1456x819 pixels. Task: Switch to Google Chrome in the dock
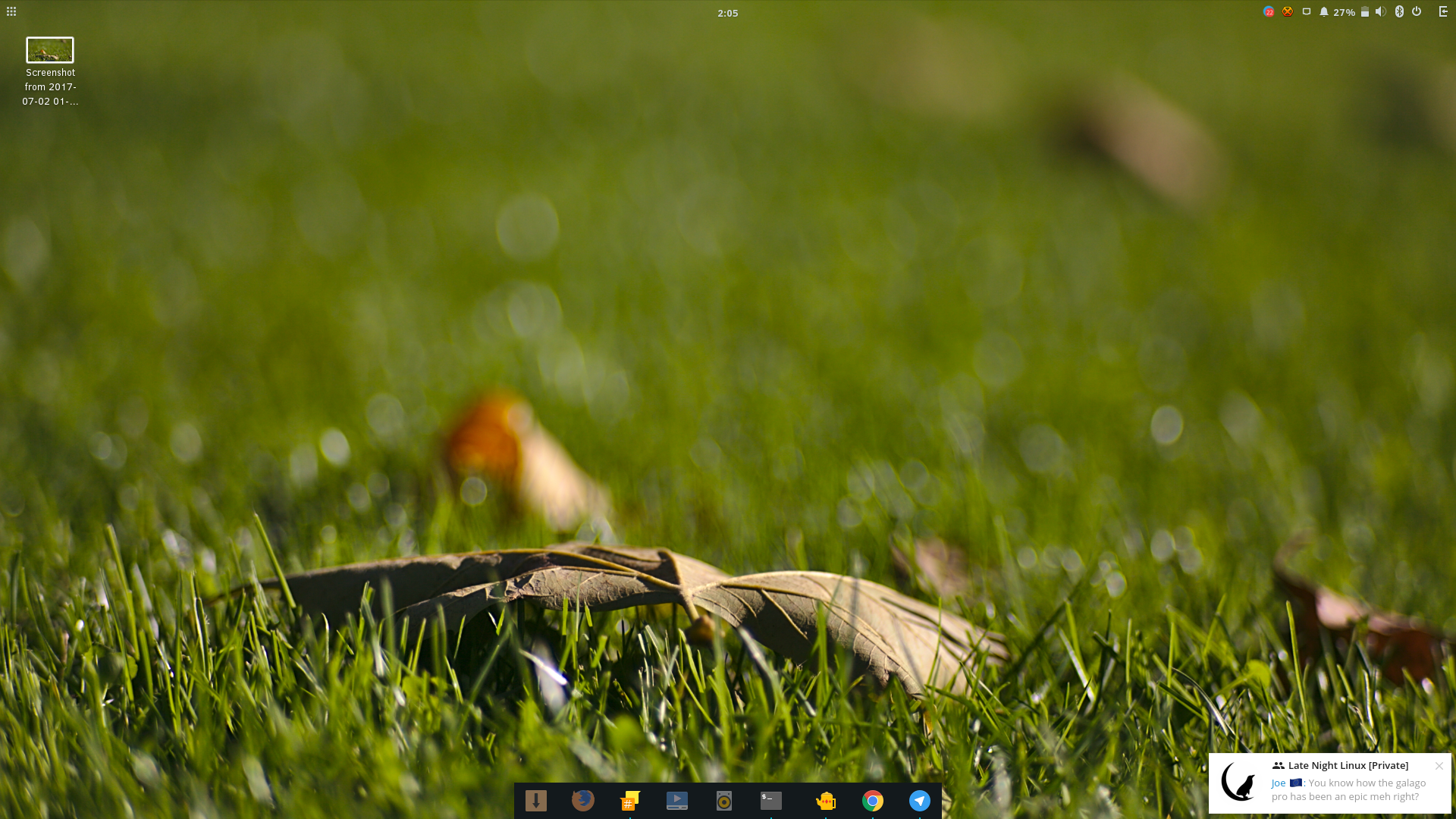(x=873, y=801)
